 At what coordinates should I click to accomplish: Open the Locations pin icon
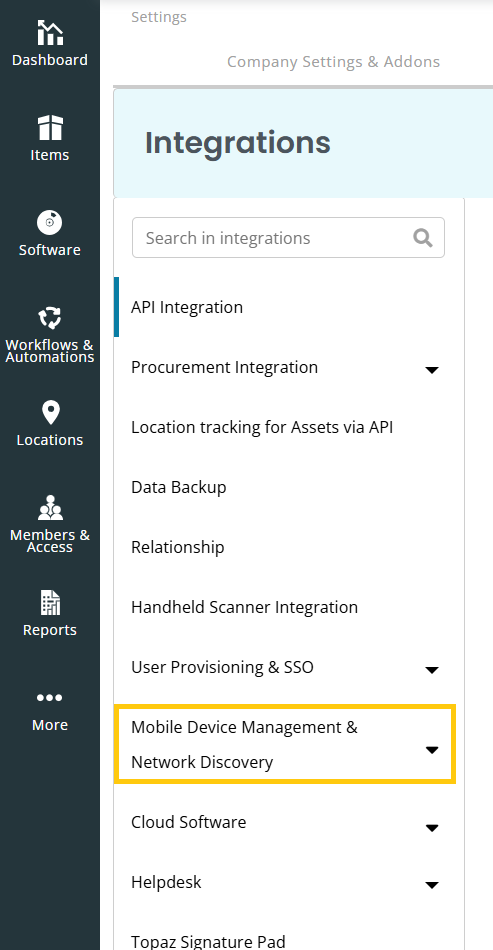click(x=50, y=413)
